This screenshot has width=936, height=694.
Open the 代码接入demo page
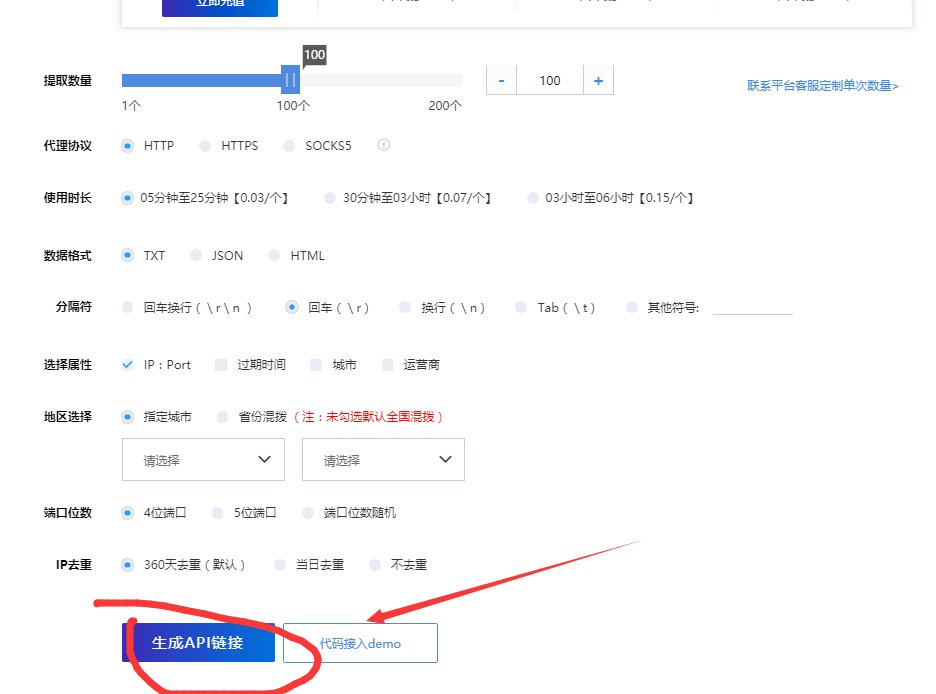360,642
